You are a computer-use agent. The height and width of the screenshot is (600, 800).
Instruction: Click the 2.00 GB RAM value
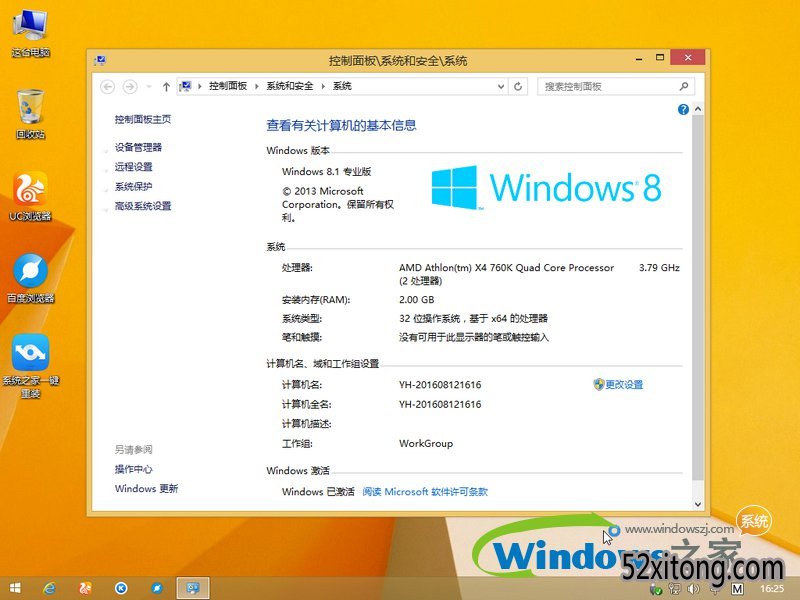417,299
